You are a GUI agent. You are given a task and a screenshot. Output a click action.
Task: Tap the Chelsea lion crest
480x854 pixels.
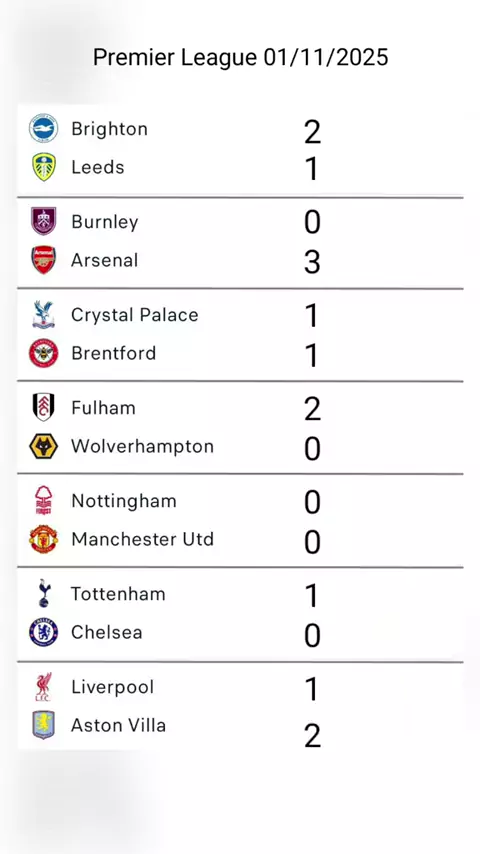(44, 632)
